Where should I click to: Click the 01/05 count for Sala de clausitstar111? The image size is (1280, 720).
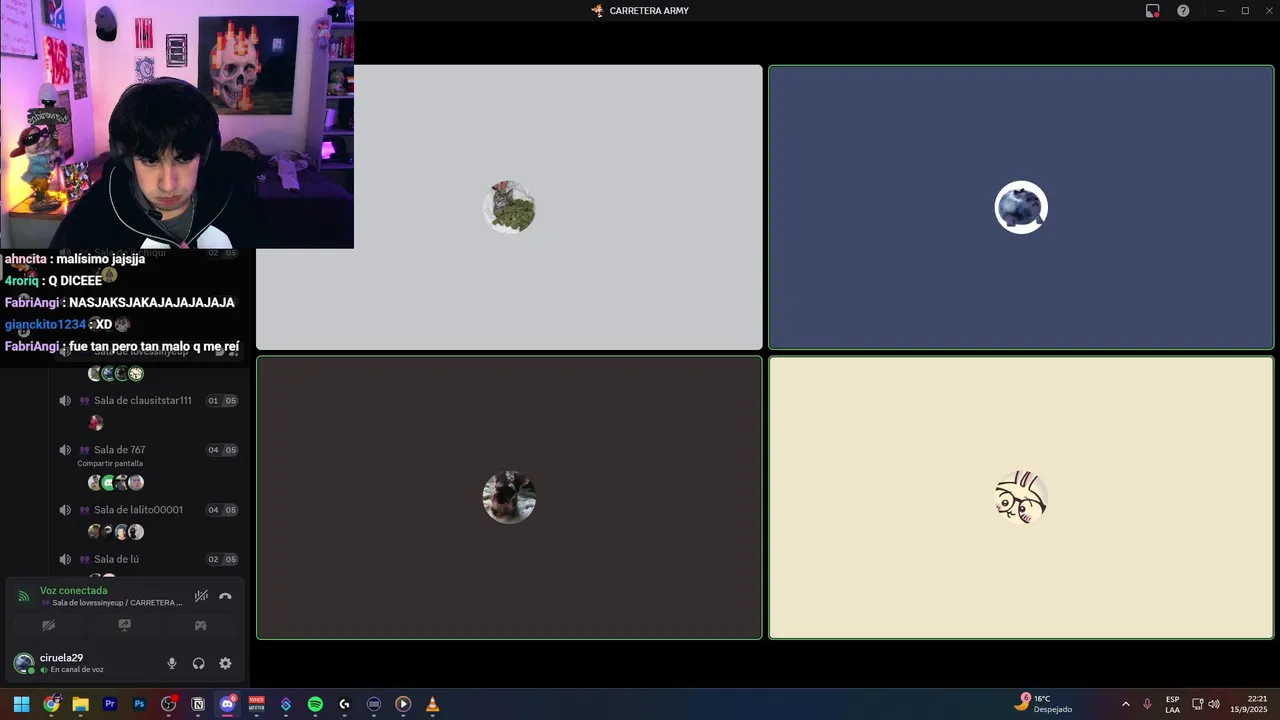[222, 401]
